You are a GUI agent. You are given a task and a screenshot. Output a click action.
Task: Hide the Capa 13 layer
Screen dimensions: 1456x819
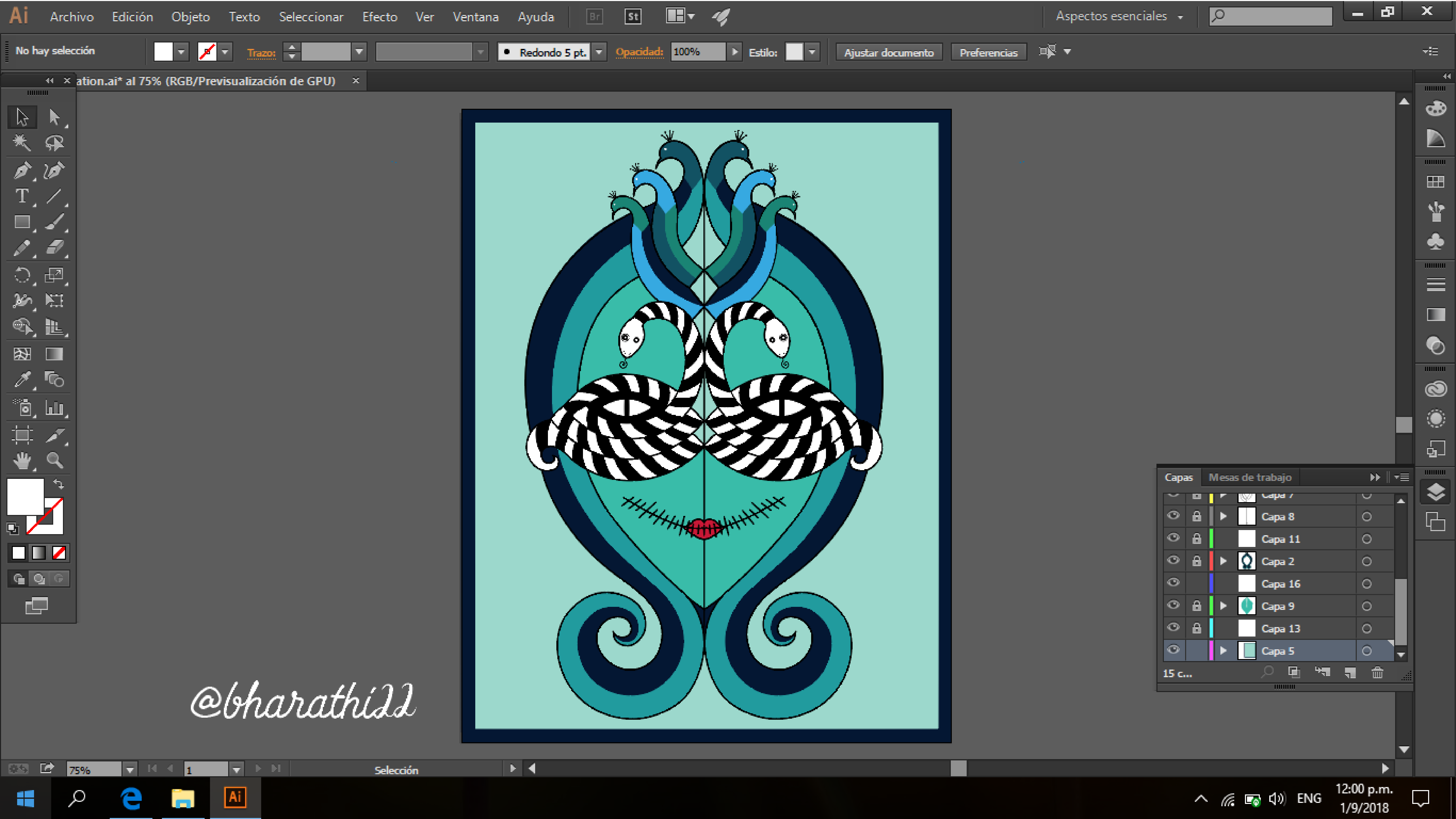(1173, 628)
